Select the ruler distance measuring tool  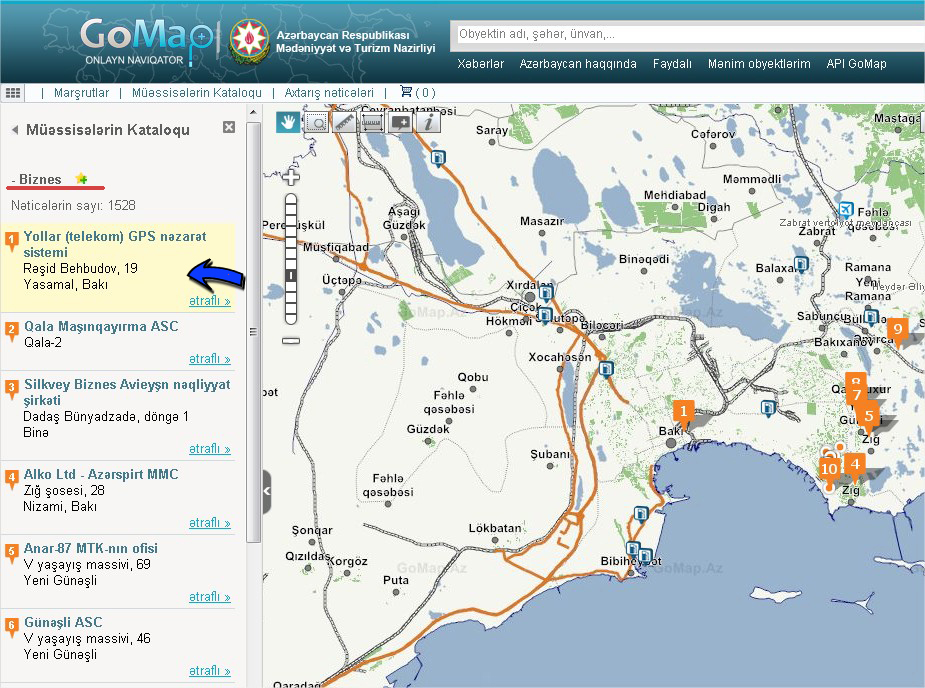point(344,122)
